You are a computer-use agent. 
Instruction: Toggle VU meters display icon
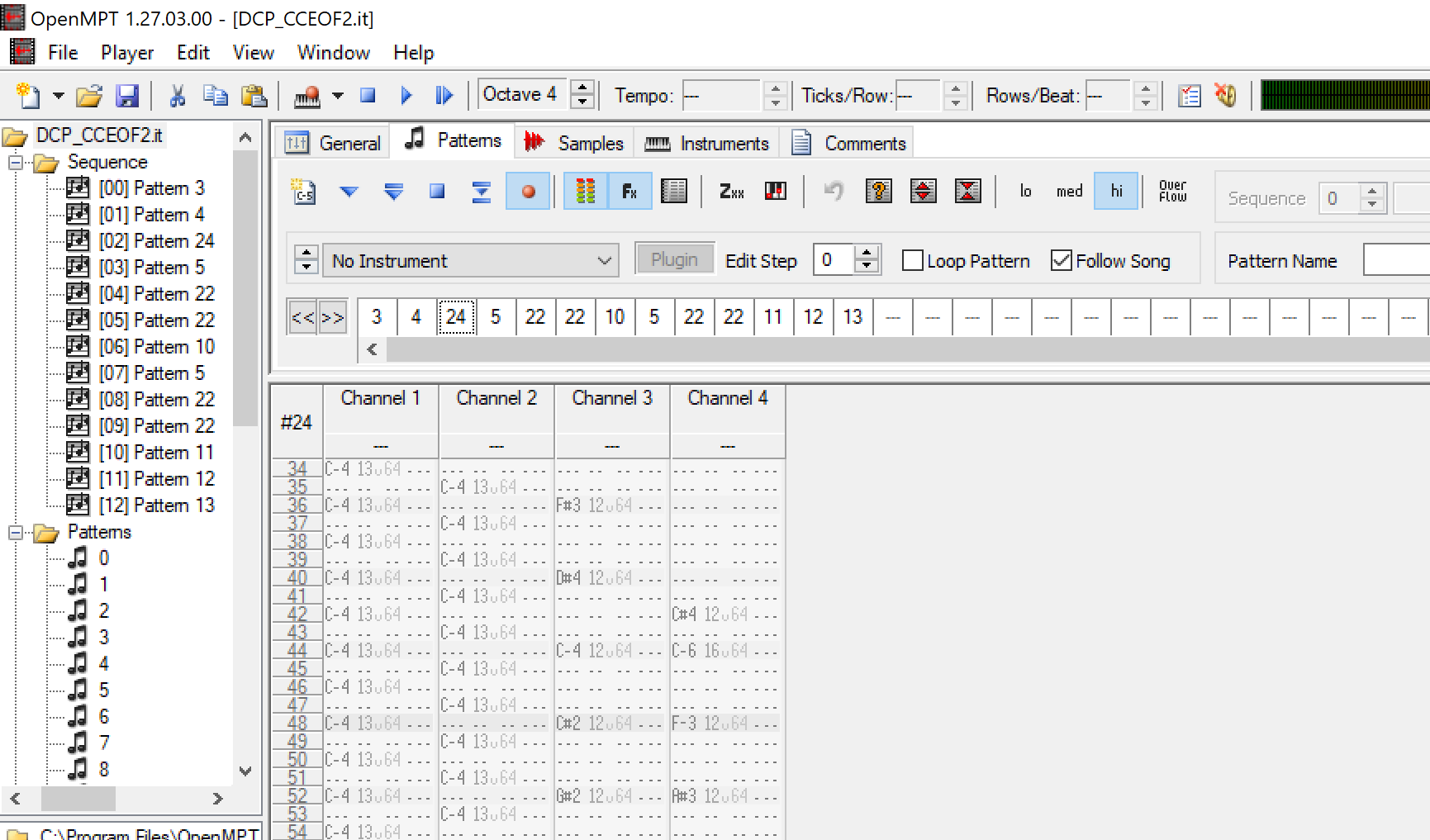(x=586, y=192)
